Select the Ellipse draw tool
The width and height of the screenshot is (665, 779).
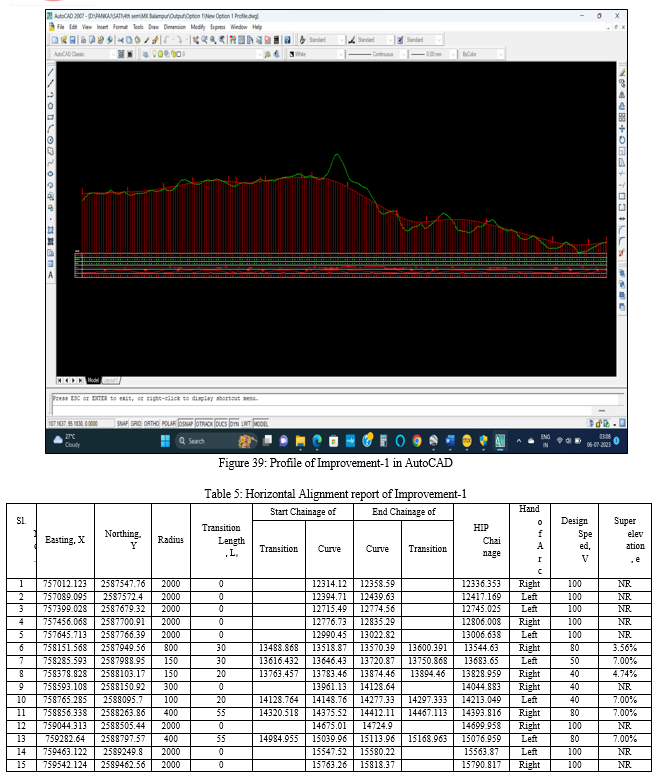click(51, 174)
